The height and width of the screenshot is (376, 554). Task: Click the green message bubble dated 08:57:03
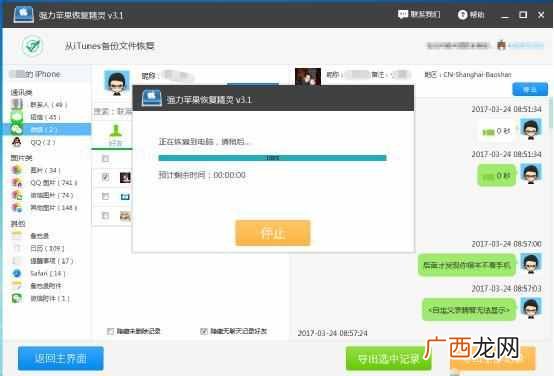[x=469, y=310]
